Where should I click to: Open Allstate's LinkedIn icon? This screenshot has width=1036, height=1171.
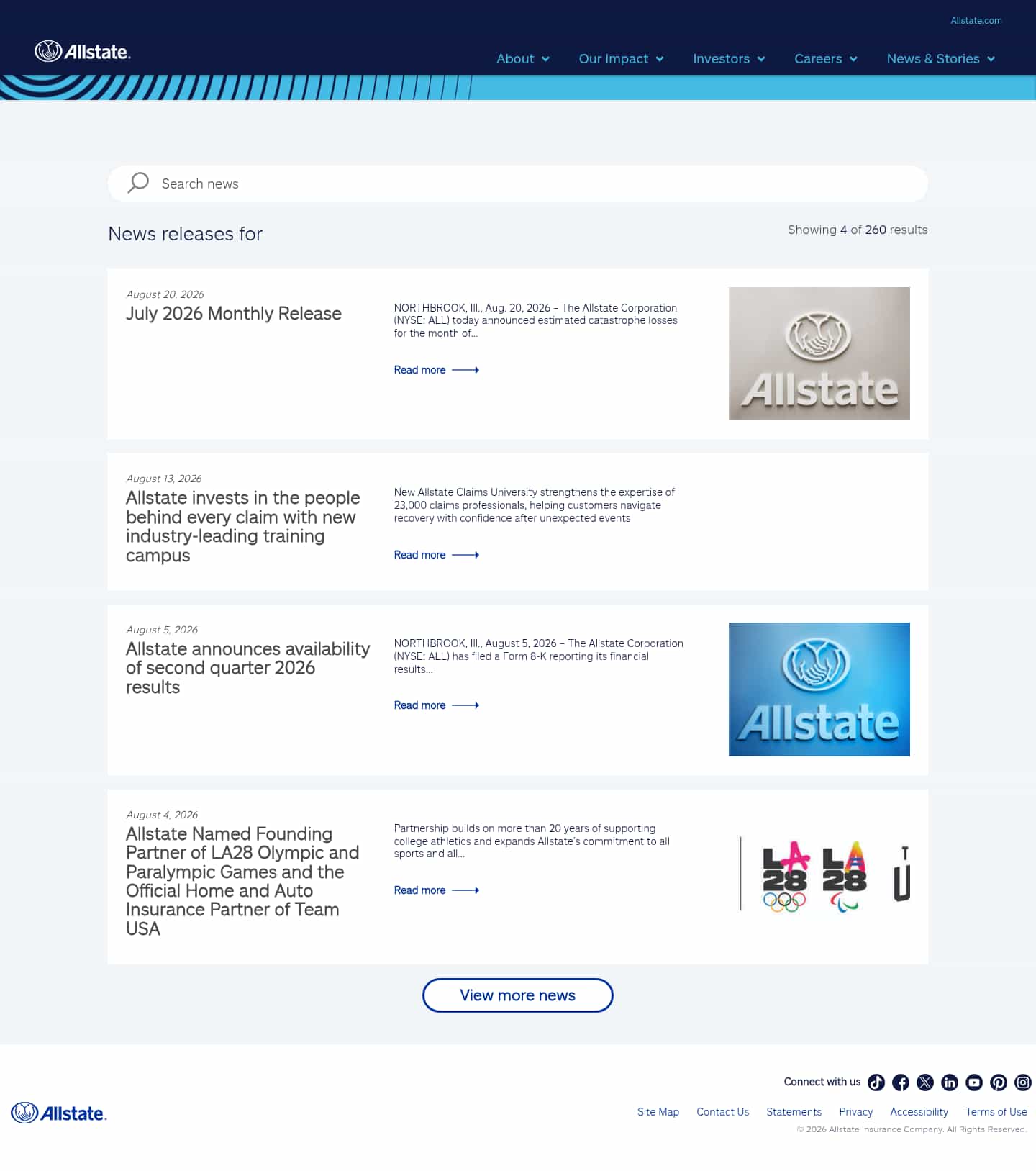(950, 1082)
